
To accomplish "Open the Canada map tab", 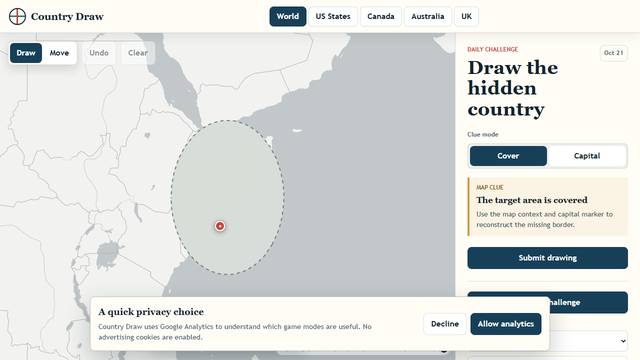I will 381,16.
